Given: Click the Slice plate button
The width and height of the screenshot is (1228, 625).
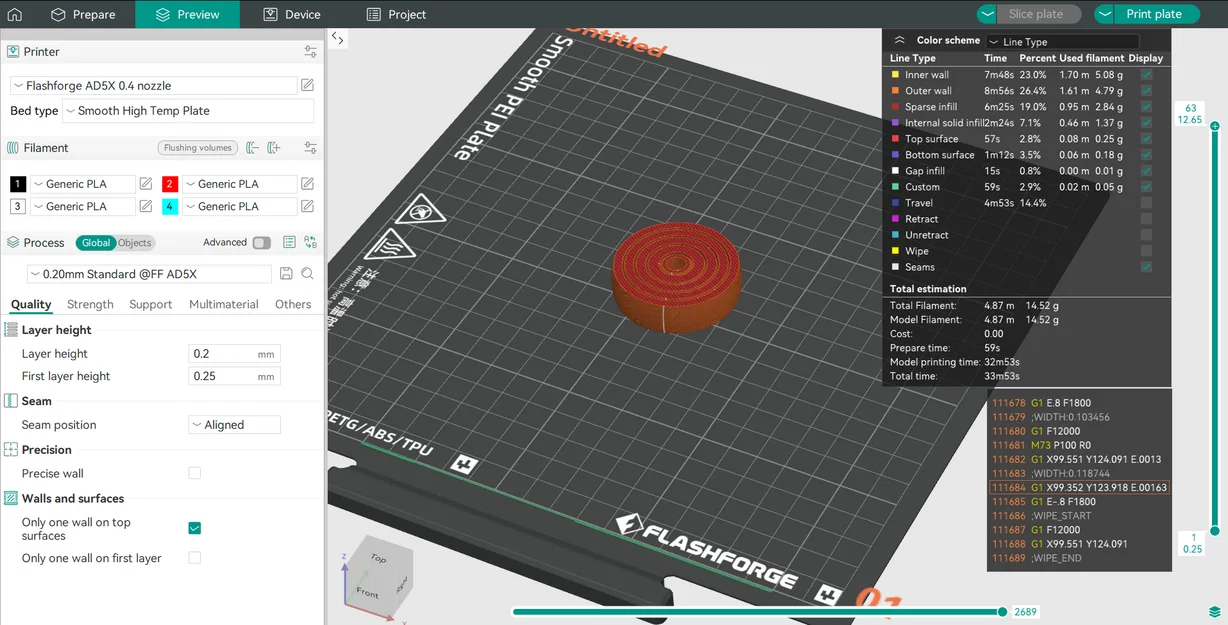Looking at the screenshot, I should [x=1038, y=14].
